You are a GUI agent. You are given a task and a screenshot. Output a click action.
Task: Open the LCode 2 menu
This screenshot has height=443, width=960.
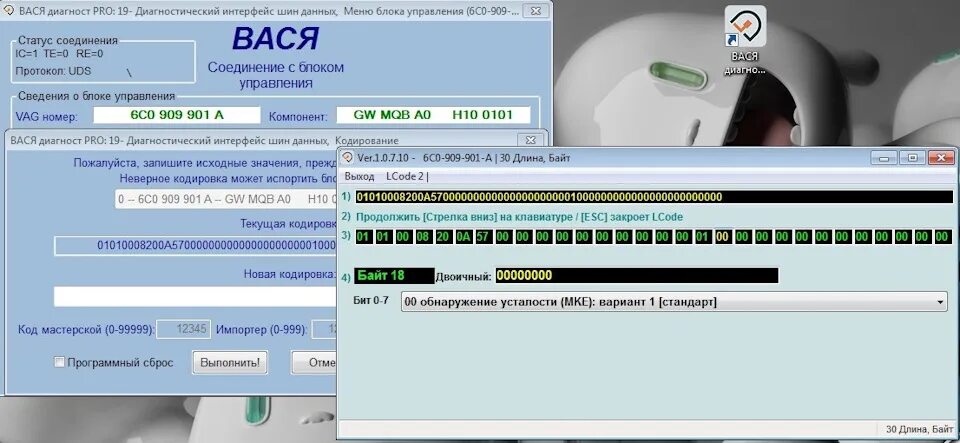pyautogui.click(x=405, y=176)
